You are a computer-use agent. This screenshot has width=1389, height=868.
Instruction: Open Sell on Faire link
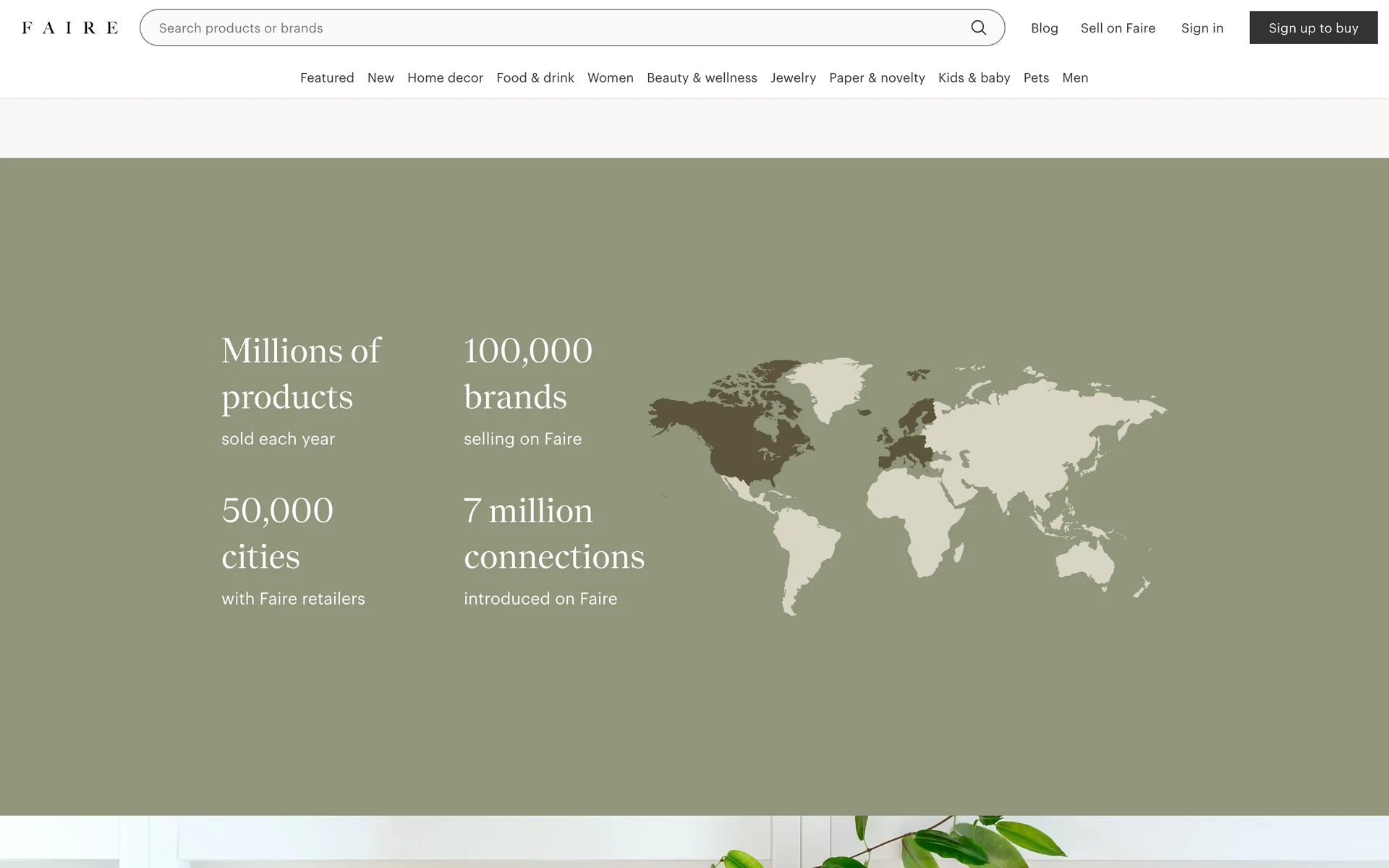click(x=1118, y=27)
